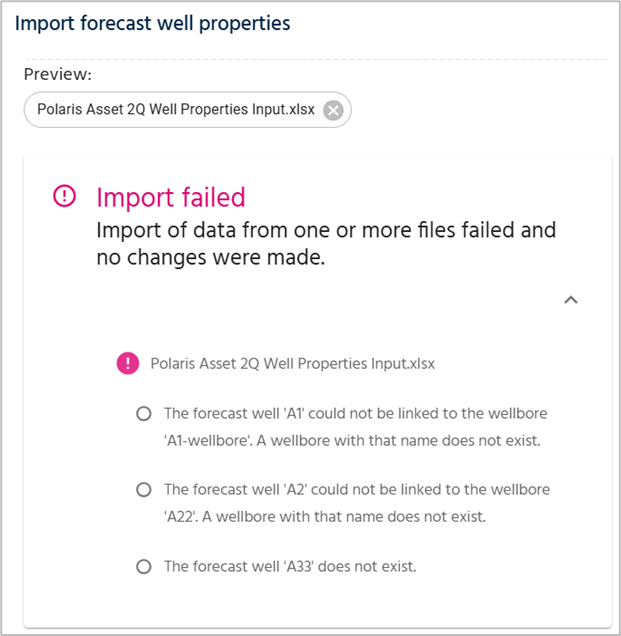Select the circle next to the A2 error
Screen dimensions: 621x636
click(x=144, y=490)
